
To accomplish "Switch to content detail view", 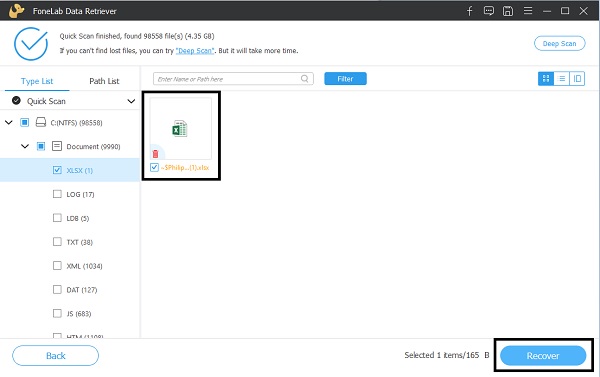I will point(577,79).
